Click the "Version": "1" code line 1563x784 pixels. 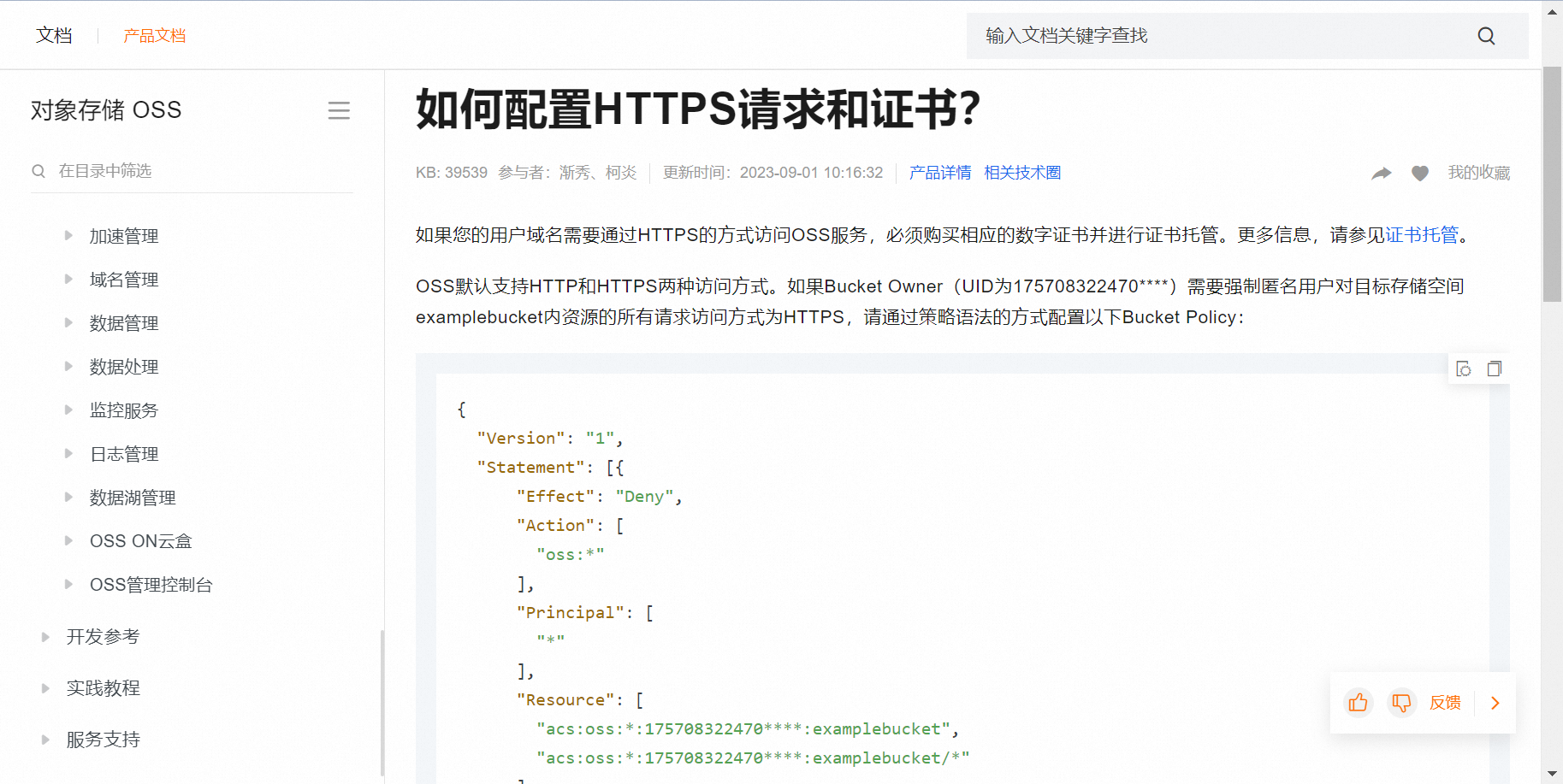tap(550, 439)
